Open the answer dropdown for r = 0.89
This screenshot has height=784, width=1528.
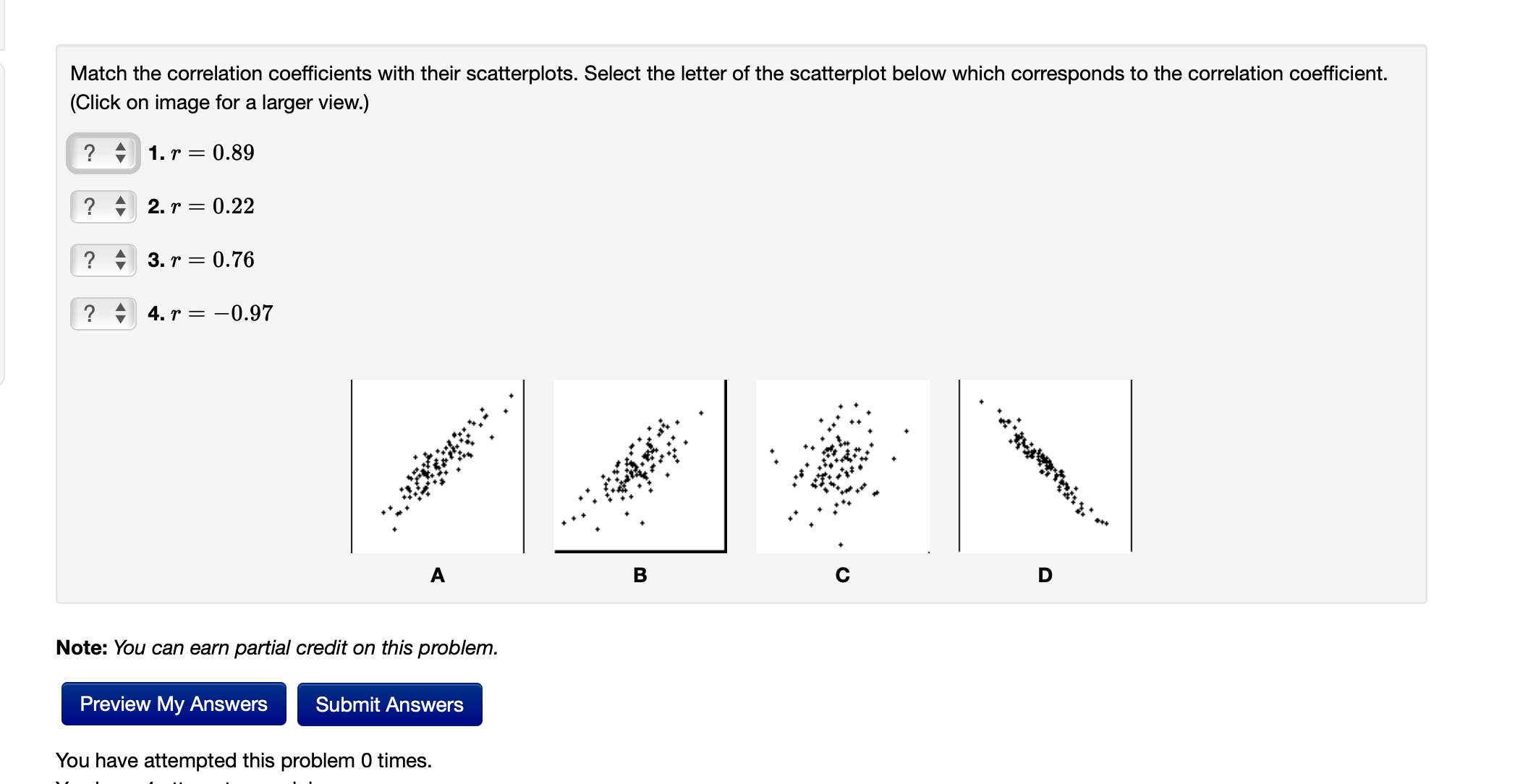pyautogui.click(x=101, y=153)
